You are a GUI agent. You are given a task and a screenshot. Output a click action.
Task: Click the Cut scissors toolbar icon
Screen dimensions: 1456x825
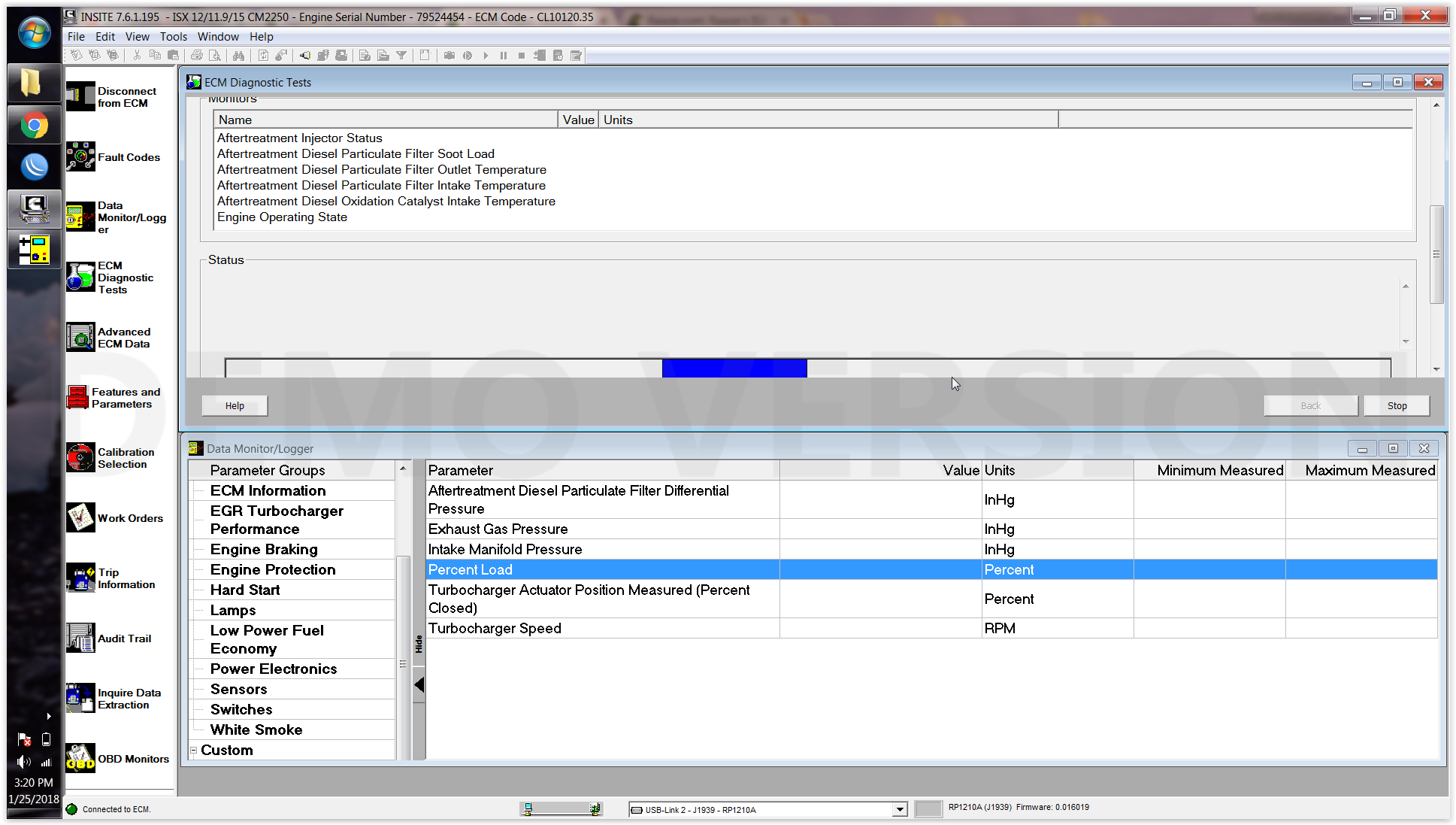click(x=136, y=55)
